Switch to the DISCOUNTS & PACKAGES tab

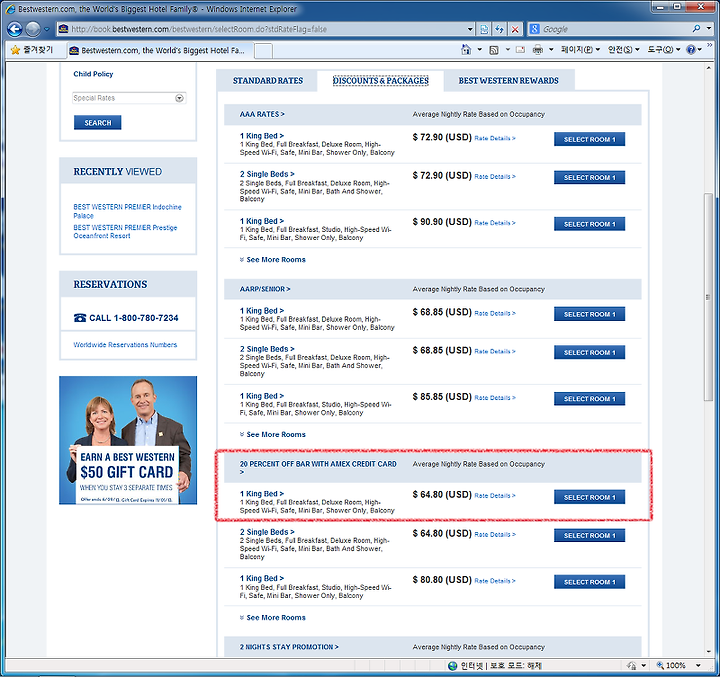click(x=380, y=81)
